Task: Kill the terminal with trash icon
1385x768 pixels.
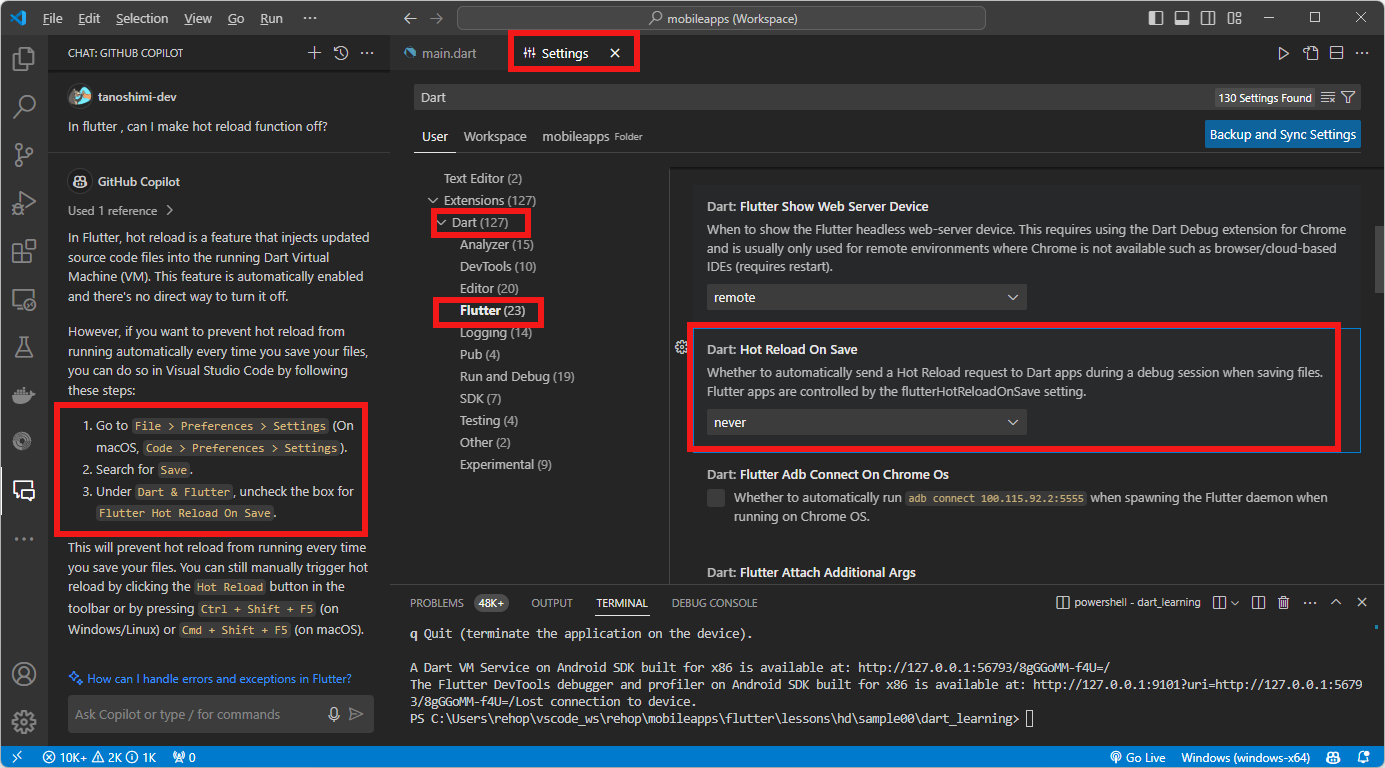Action: 1284,603
